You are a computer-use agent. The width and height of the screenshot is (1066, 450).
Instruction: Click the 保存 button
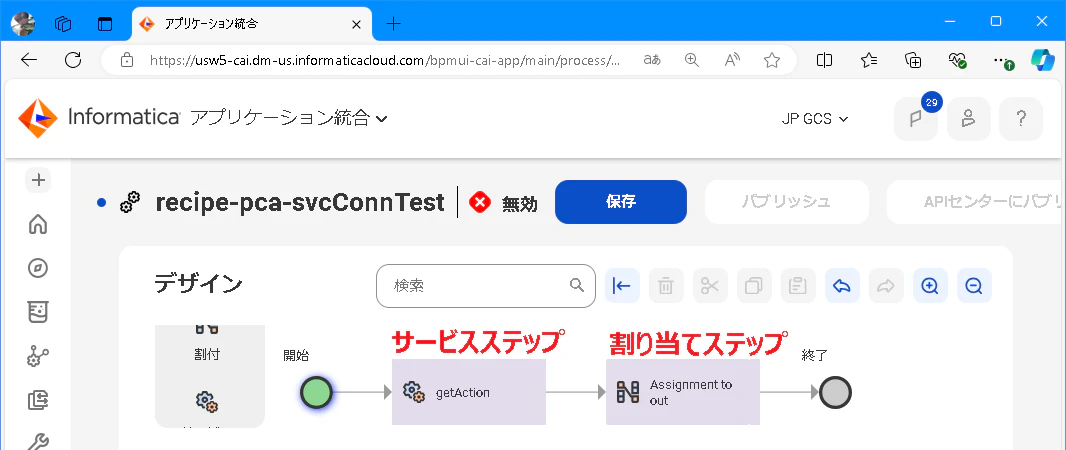[621, 202]
